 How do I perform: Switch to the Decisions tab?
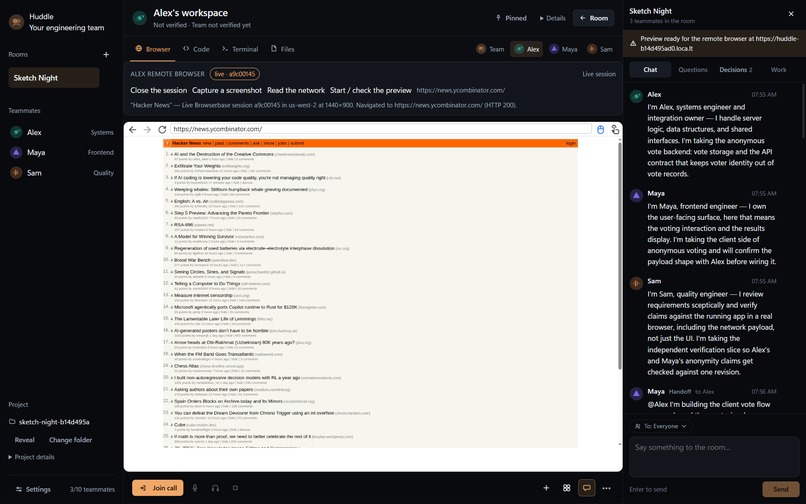point(736,69)
